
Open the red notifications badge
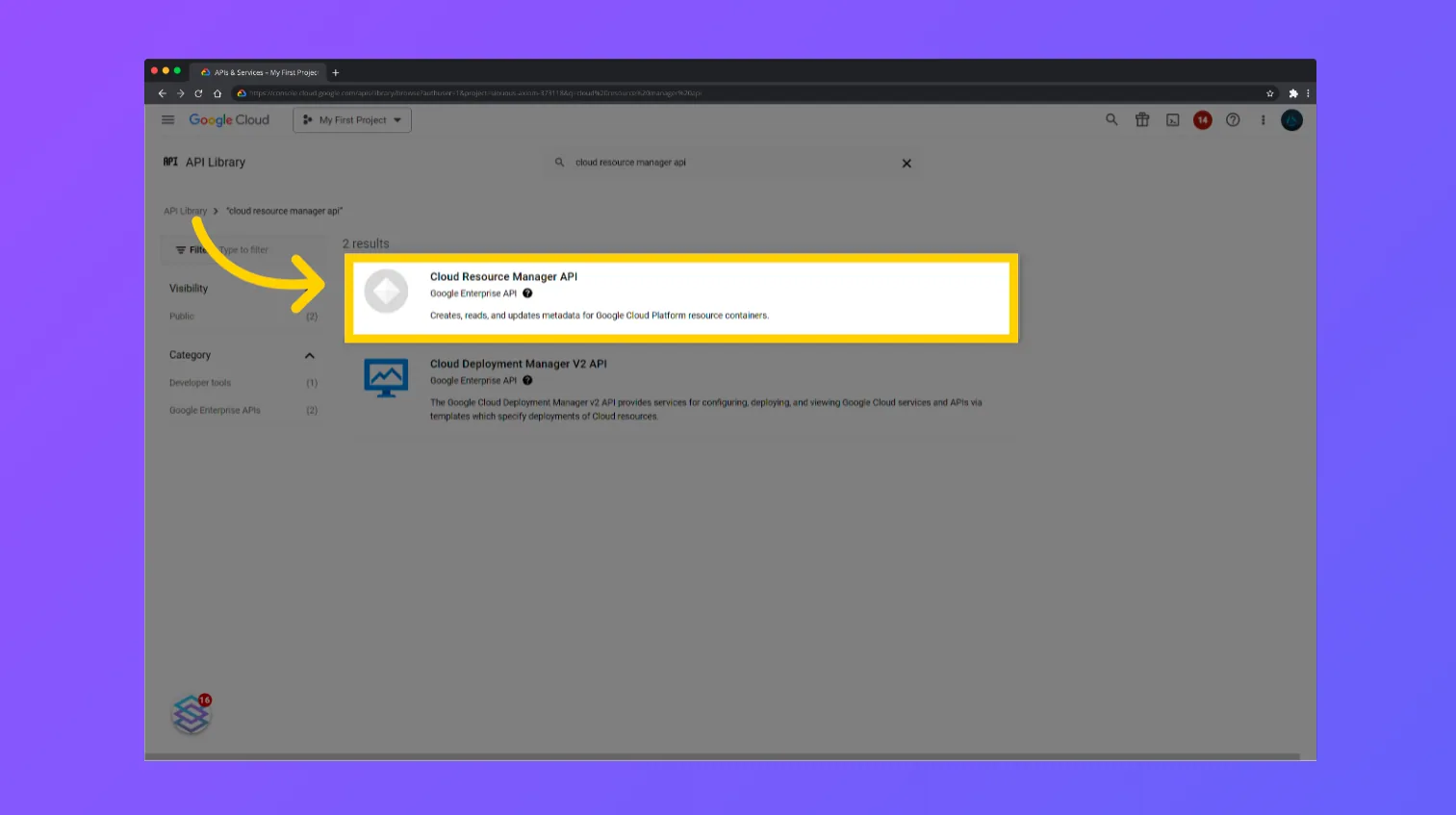(x=1203, y=120)
